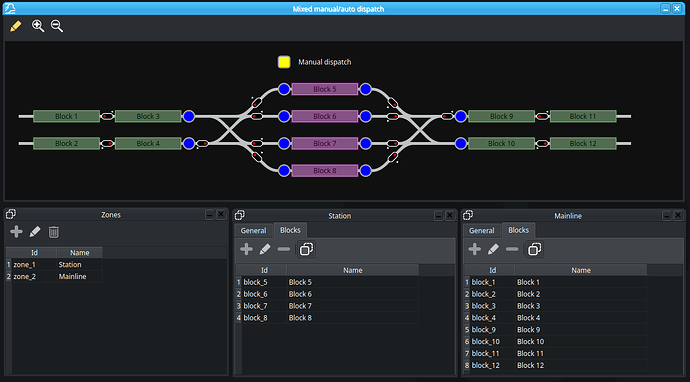Zoom out of the track diagram
Screen dimensions: 690x382
57,26
